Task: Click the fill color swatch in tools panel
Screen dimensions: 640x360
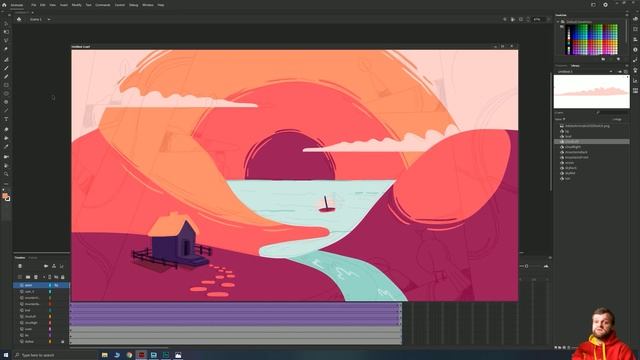Action: point(5,196)
